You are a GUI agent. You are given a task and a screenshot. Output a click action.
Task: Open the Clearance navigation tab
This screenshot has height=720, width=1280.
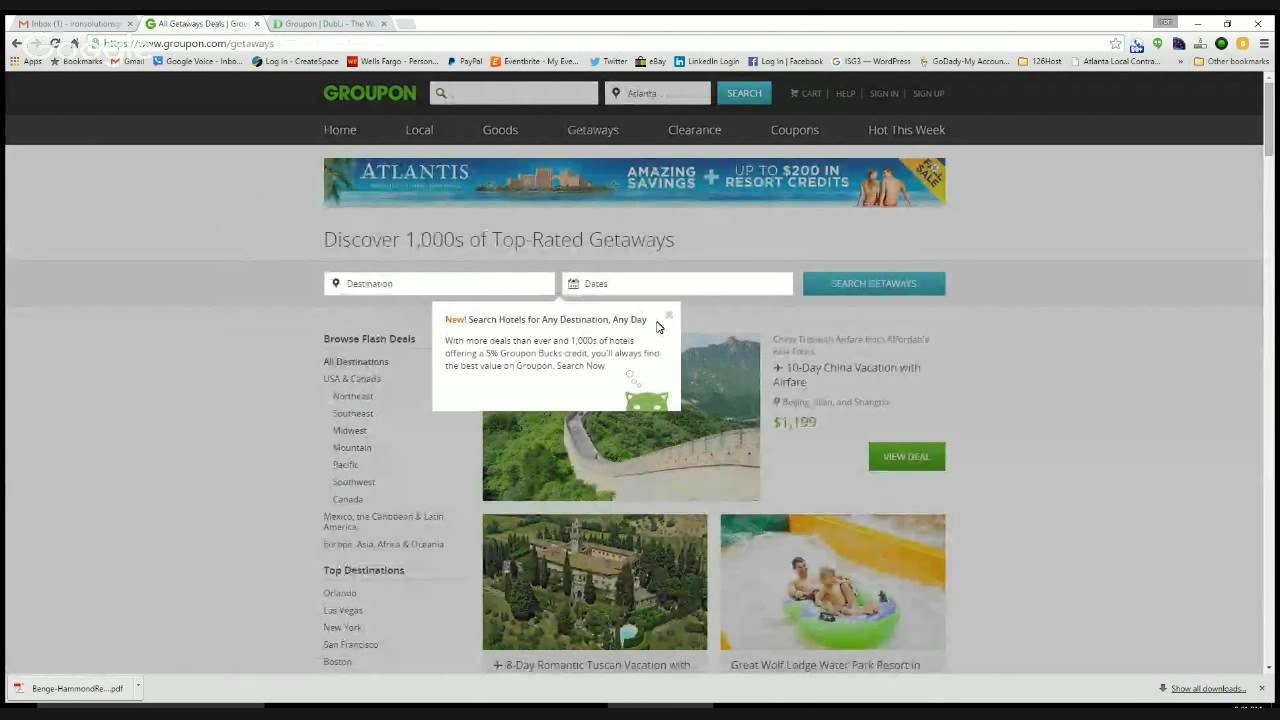click(695, 130)
